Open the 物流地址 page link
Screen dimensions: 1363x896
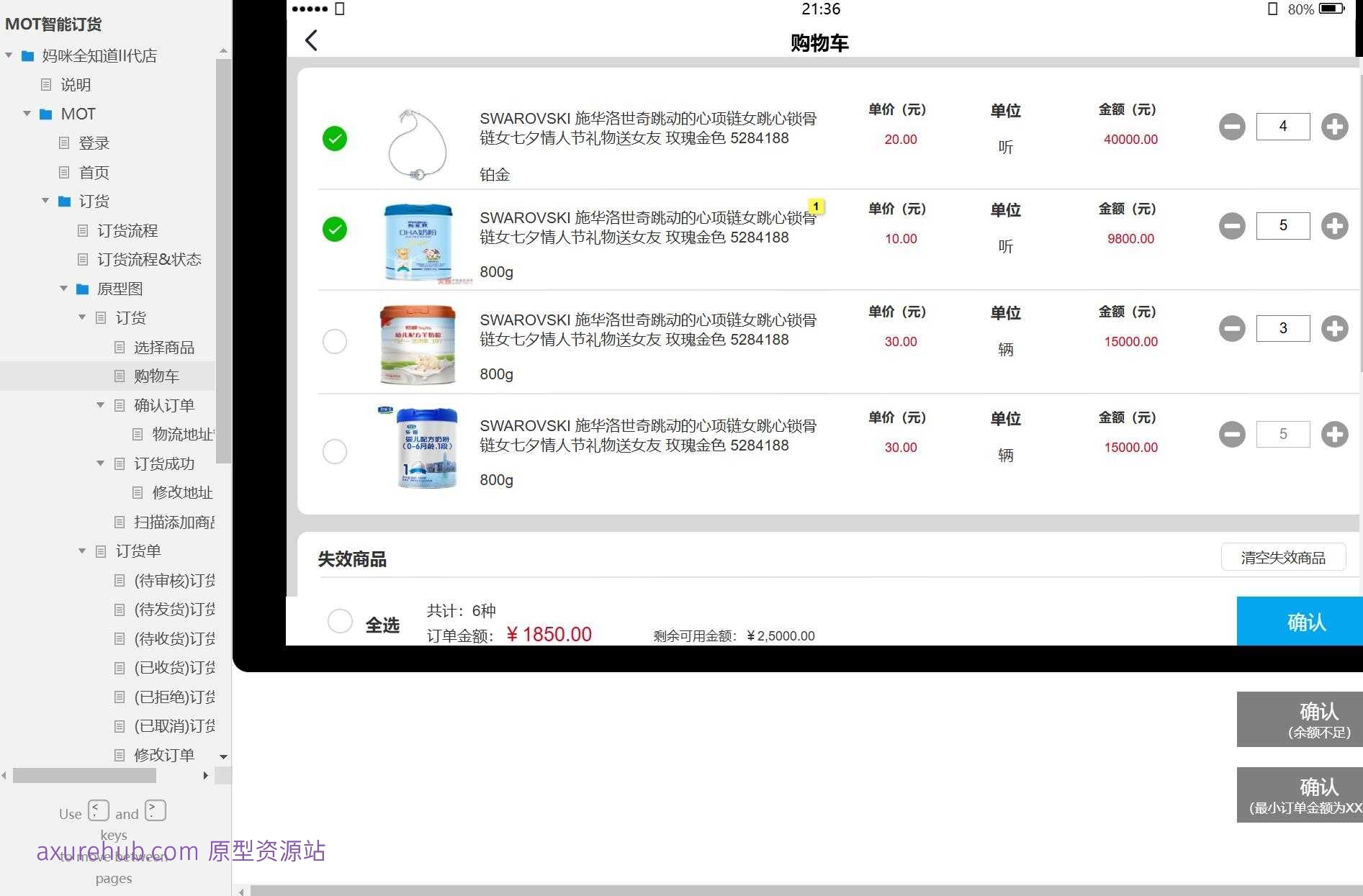(184, 435)
